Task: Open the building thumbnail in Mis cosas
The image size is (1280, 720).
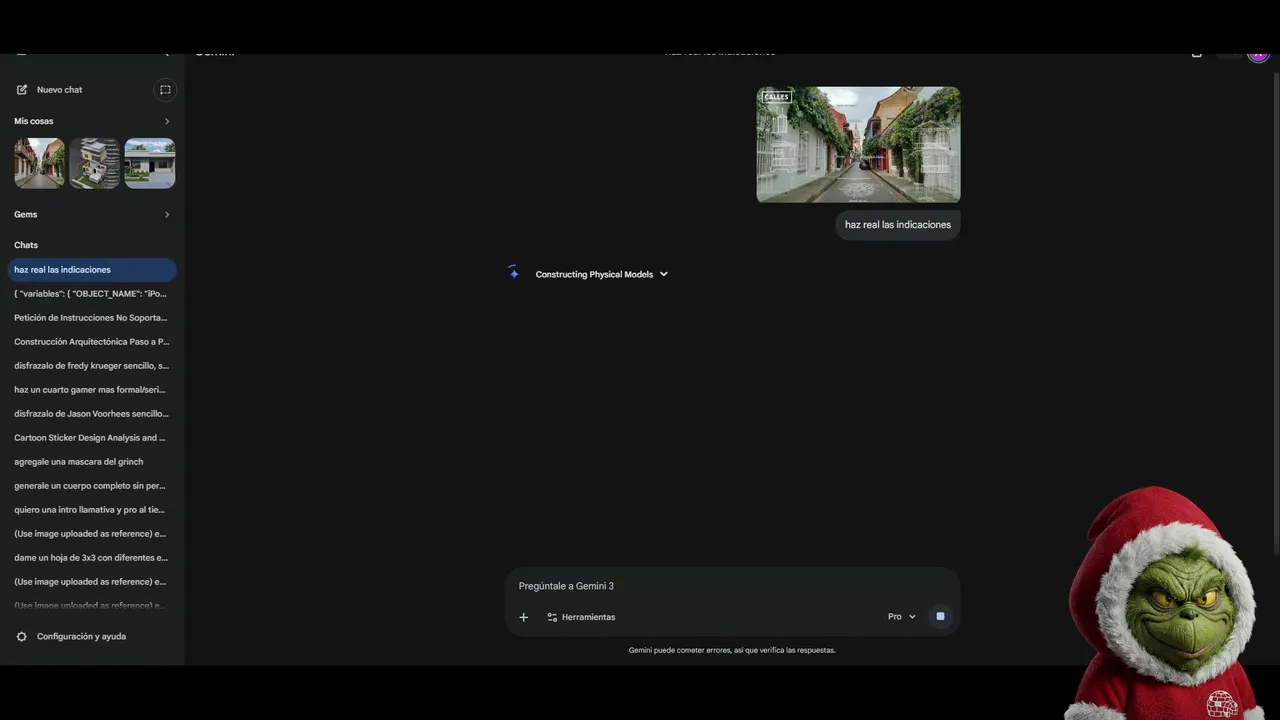Action: [95, 163]
